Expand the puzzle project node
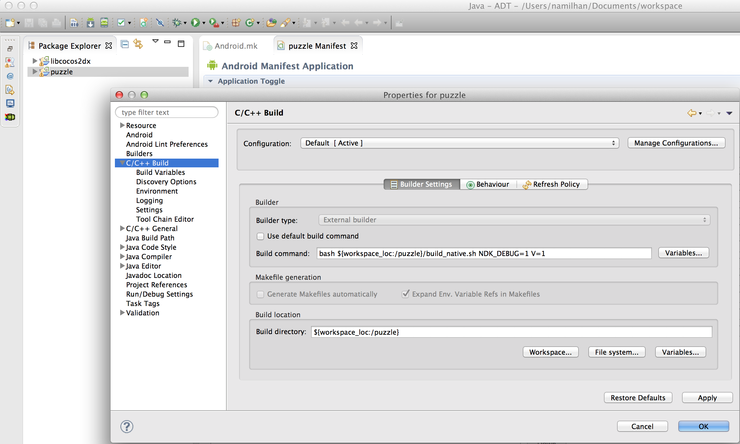 click(34, 72)
